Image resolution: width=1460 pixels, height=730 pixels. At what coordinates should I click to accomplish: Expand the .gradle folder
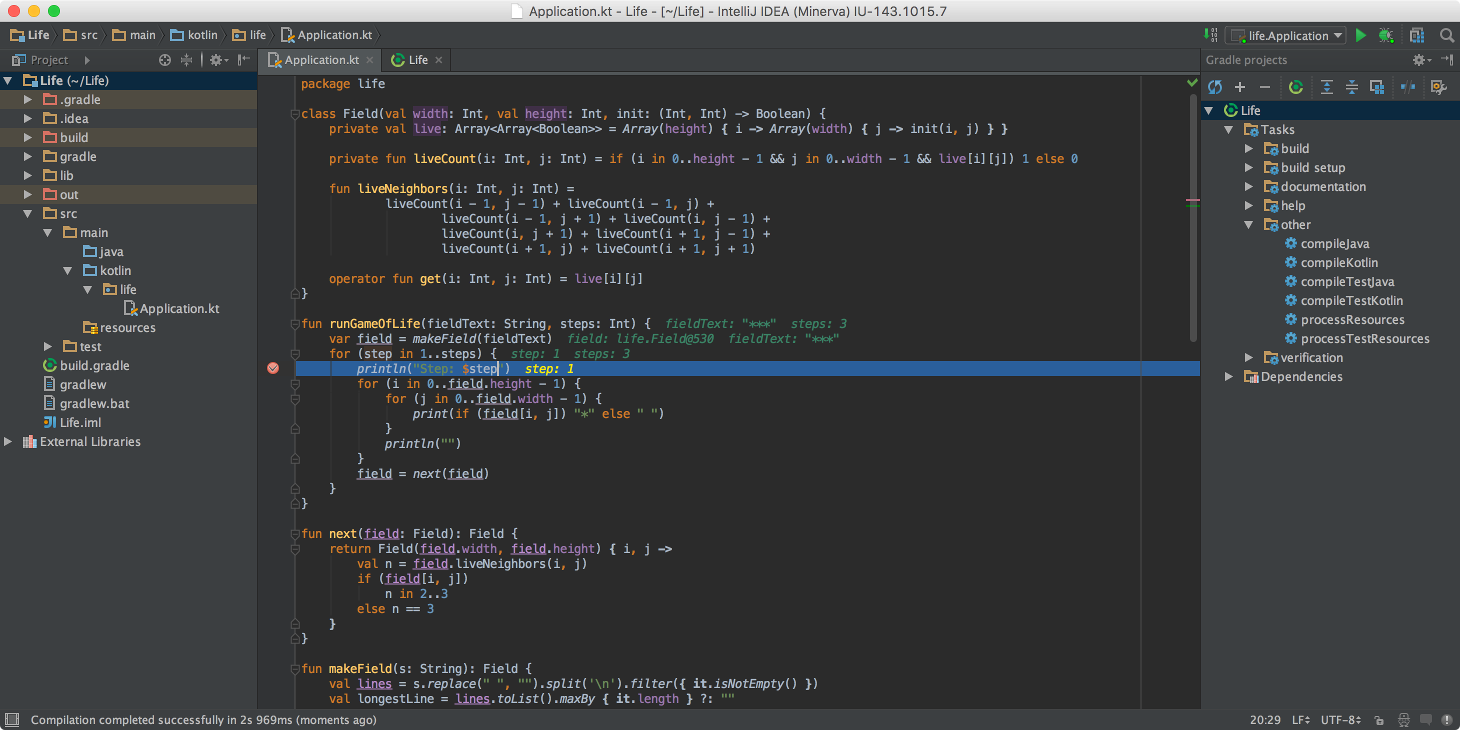coord(29,100)
